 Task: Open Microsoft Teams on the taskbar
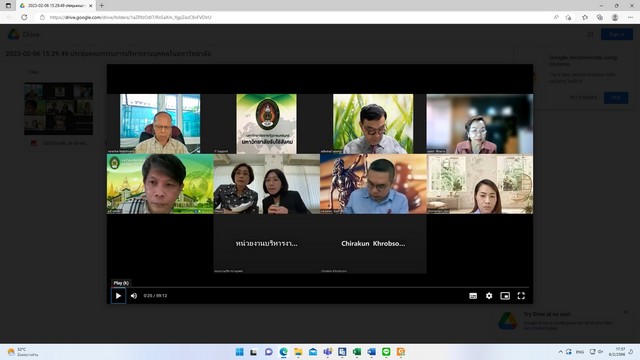[x=327, y=352]
